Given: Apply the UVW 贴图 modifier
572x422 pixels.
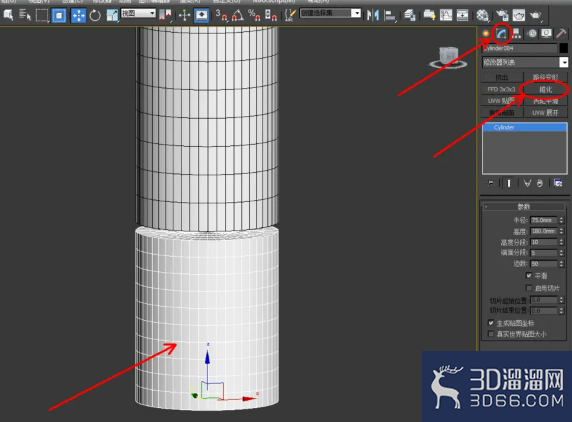Looking at the screenshot, I should (502, 101).
